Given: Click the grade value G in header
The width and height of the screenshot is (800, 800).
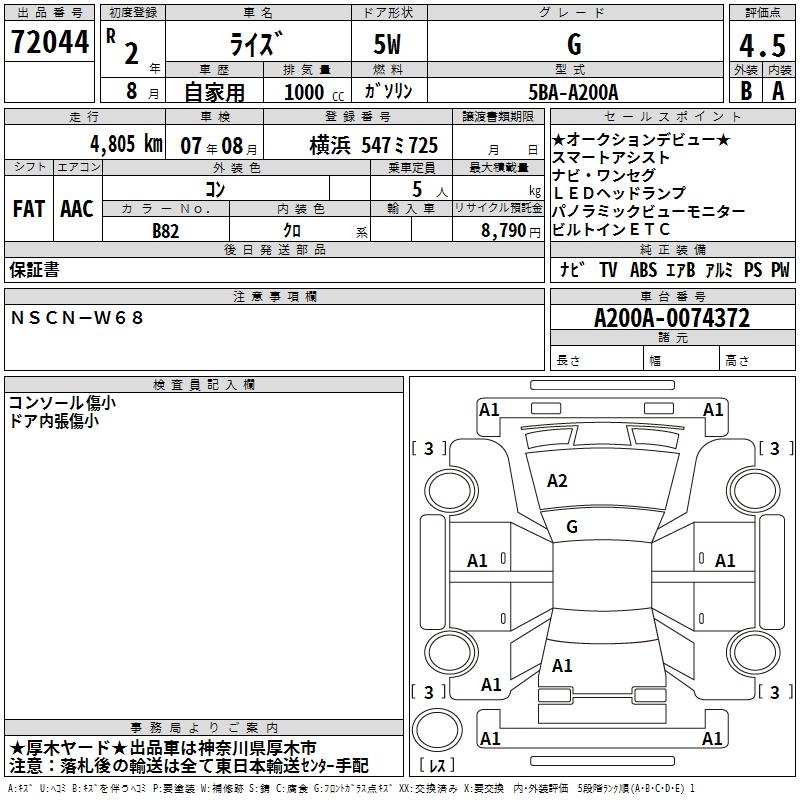Looking at the screenshot, I should coord(574,44).
